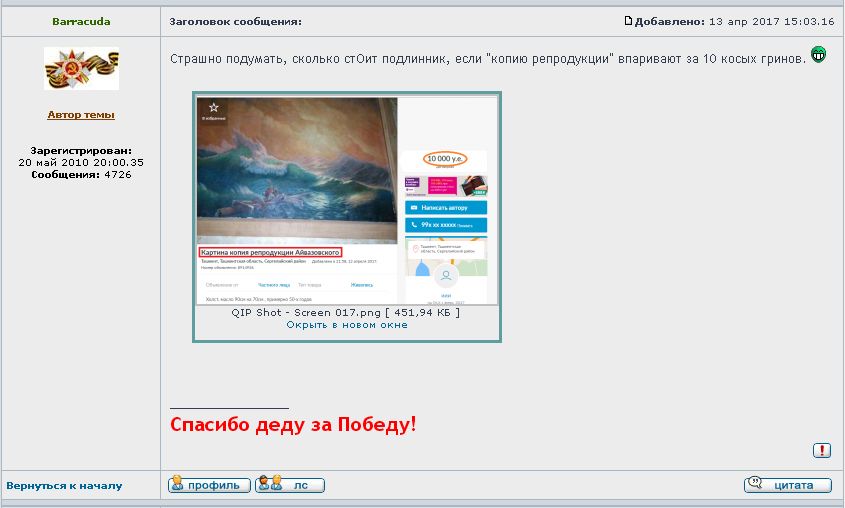
Task: Click the 'Сообщения: 4726' text
Action: pos(81,175)
